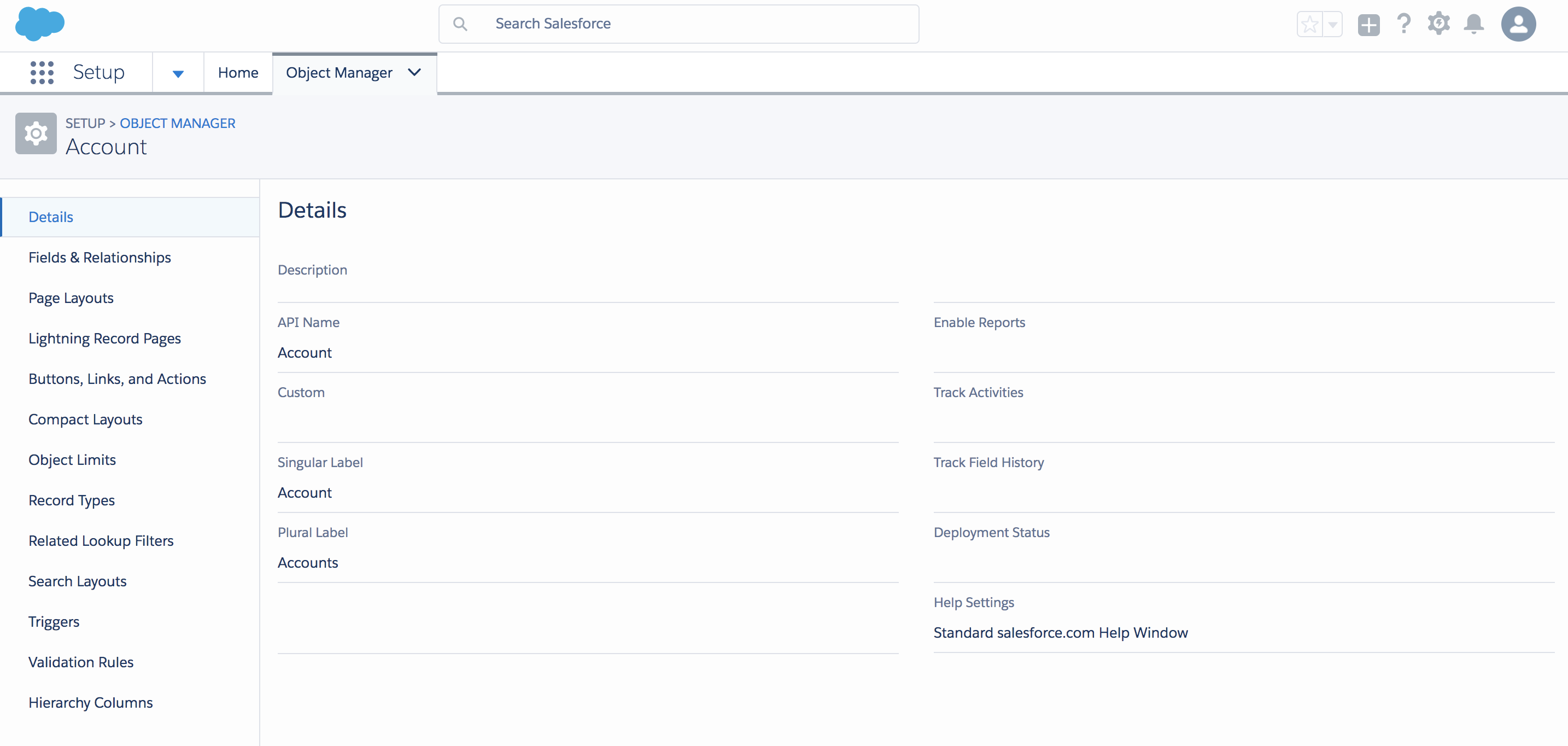Click the user profile avatar
Screen dimensions: 1568x746
click(1518, 25)
